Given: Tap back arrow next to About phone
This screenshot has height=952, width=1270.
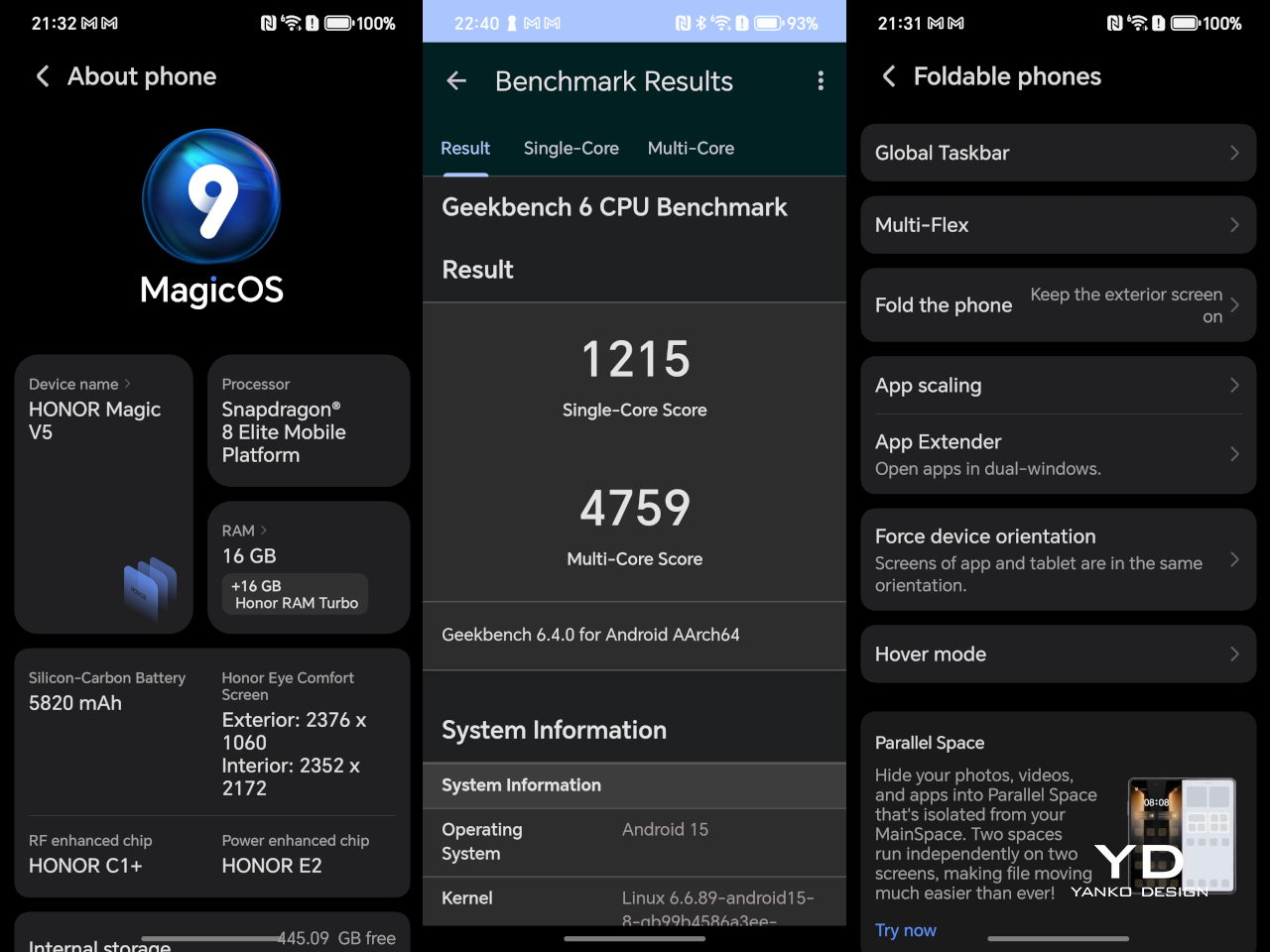Looking at the screenshot, I should pos(43,76).
